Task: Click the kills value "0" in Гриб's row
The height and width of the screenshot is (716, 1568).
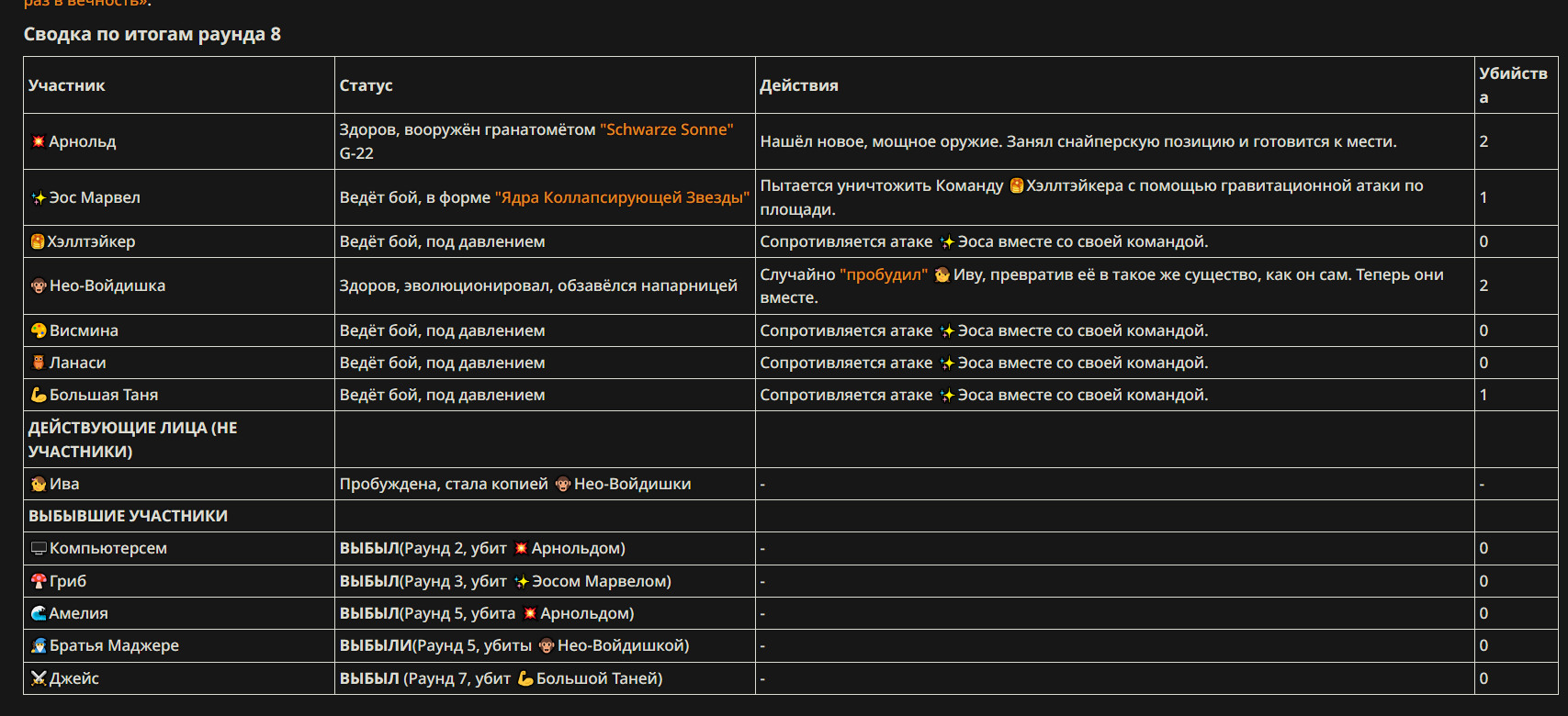Action: pyautogui.click(x=1483, y=581)
